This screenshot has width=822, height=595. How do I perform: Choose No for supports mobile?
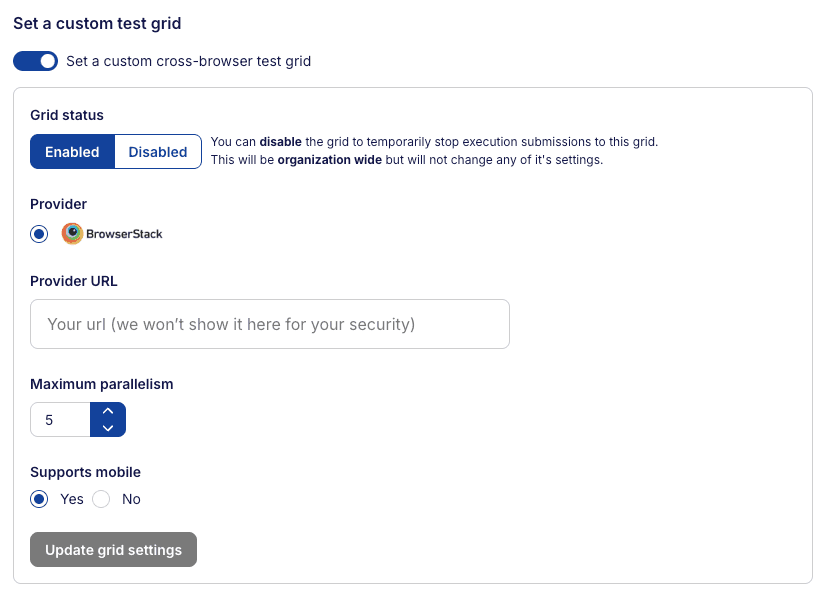[101, 499]
